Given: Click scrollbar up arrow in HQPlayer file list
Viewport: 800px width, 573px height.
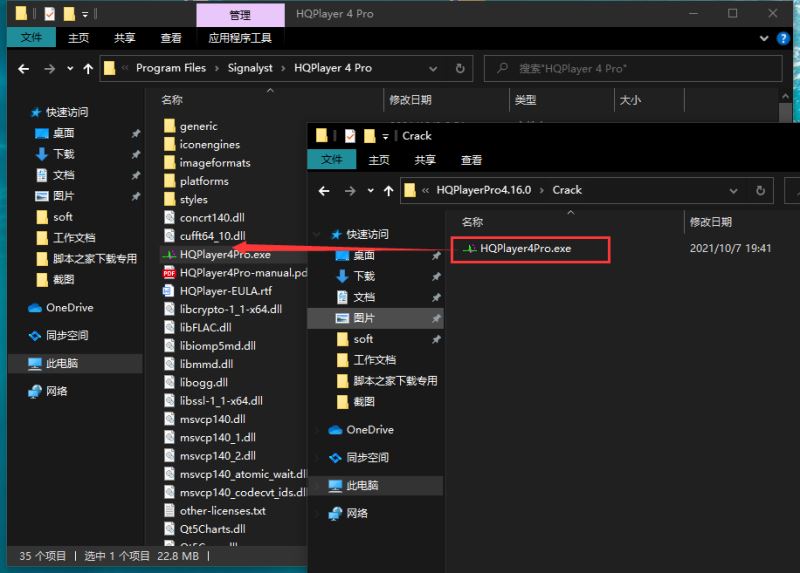Looking at the screenshot, I should pos(785,96).
